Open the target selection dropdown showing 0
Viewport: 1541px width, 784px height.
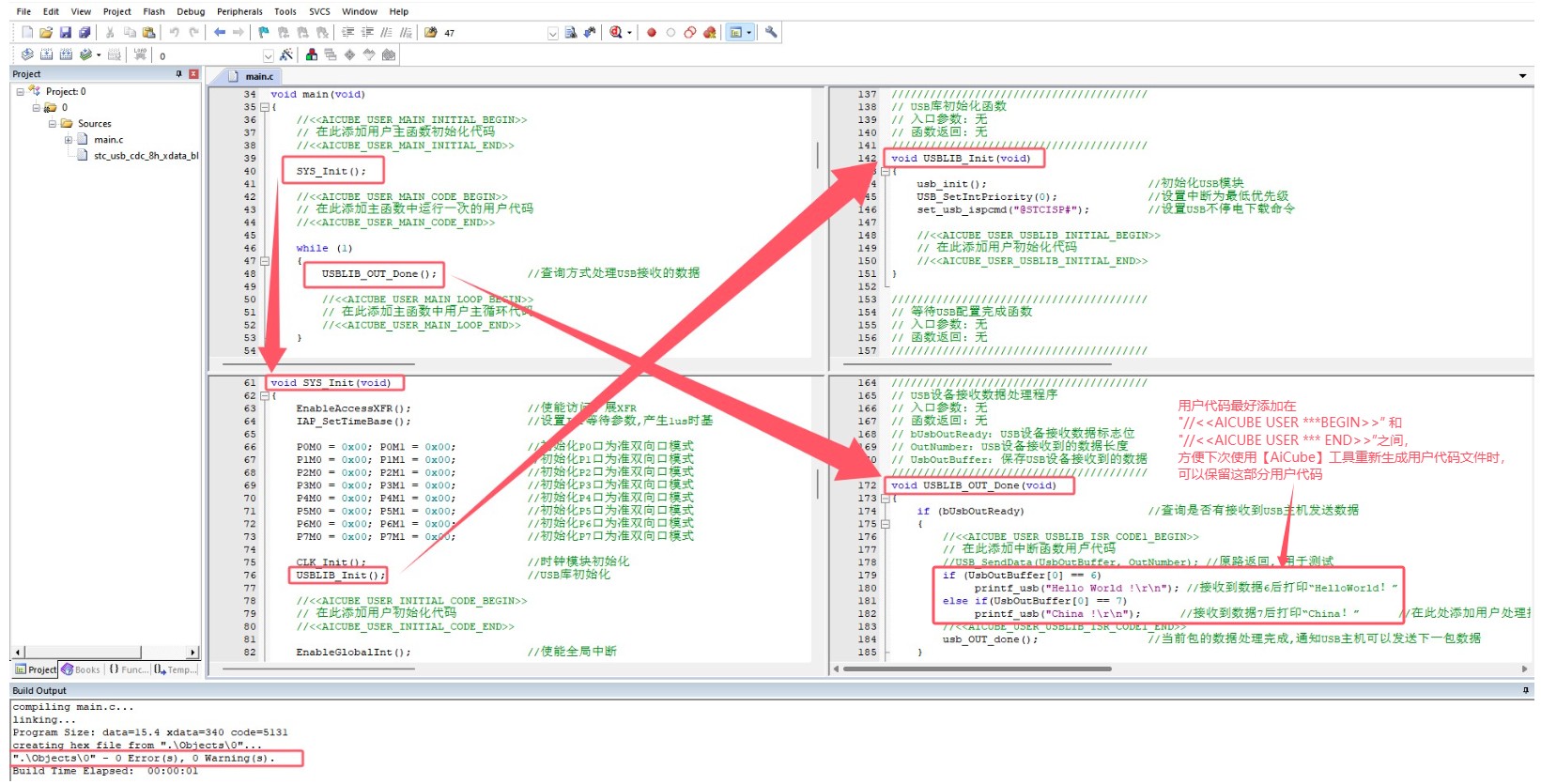point(268,55)
